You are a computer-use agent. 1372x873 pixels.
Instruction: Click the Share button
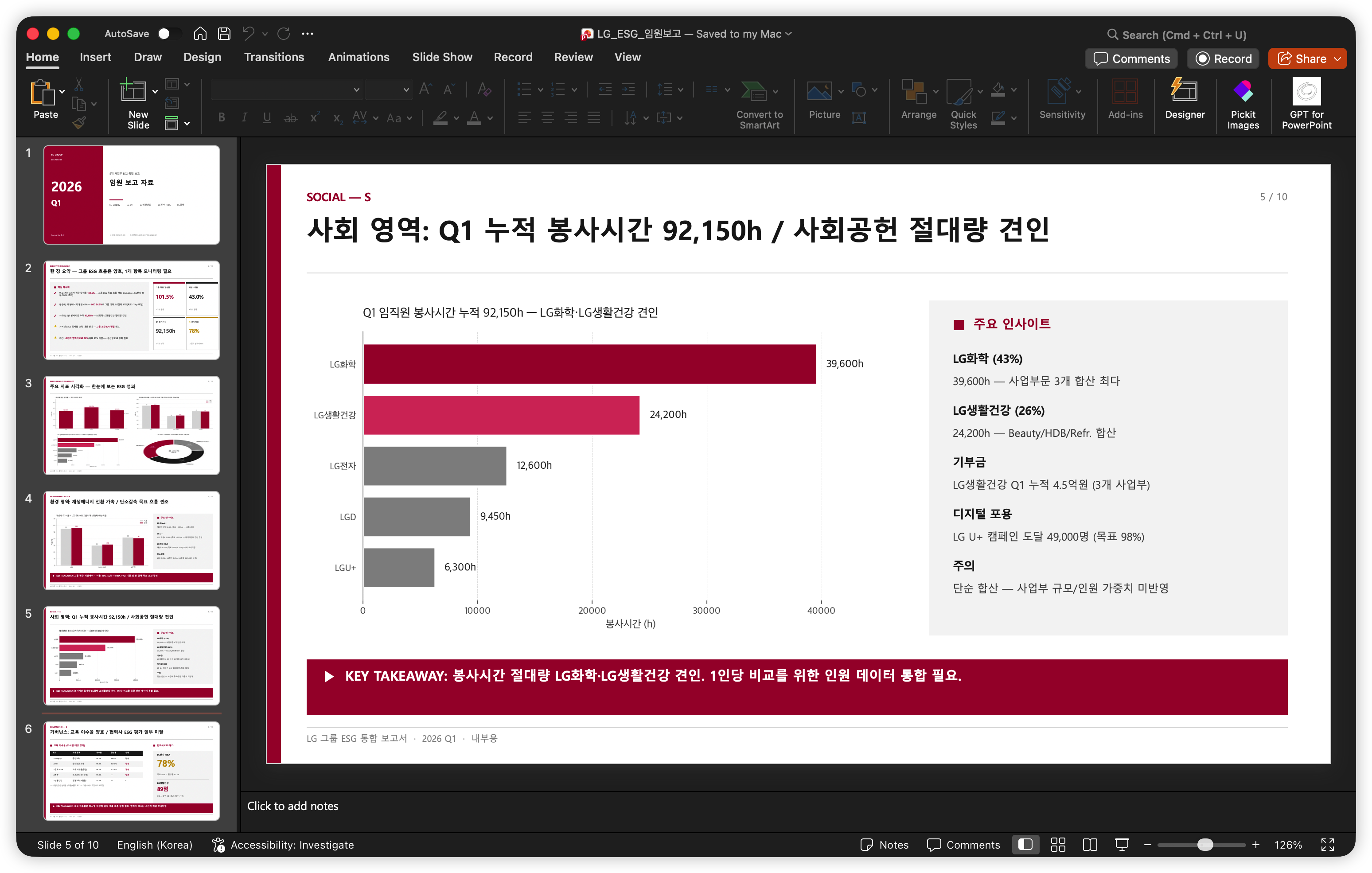click(1302, 58)
